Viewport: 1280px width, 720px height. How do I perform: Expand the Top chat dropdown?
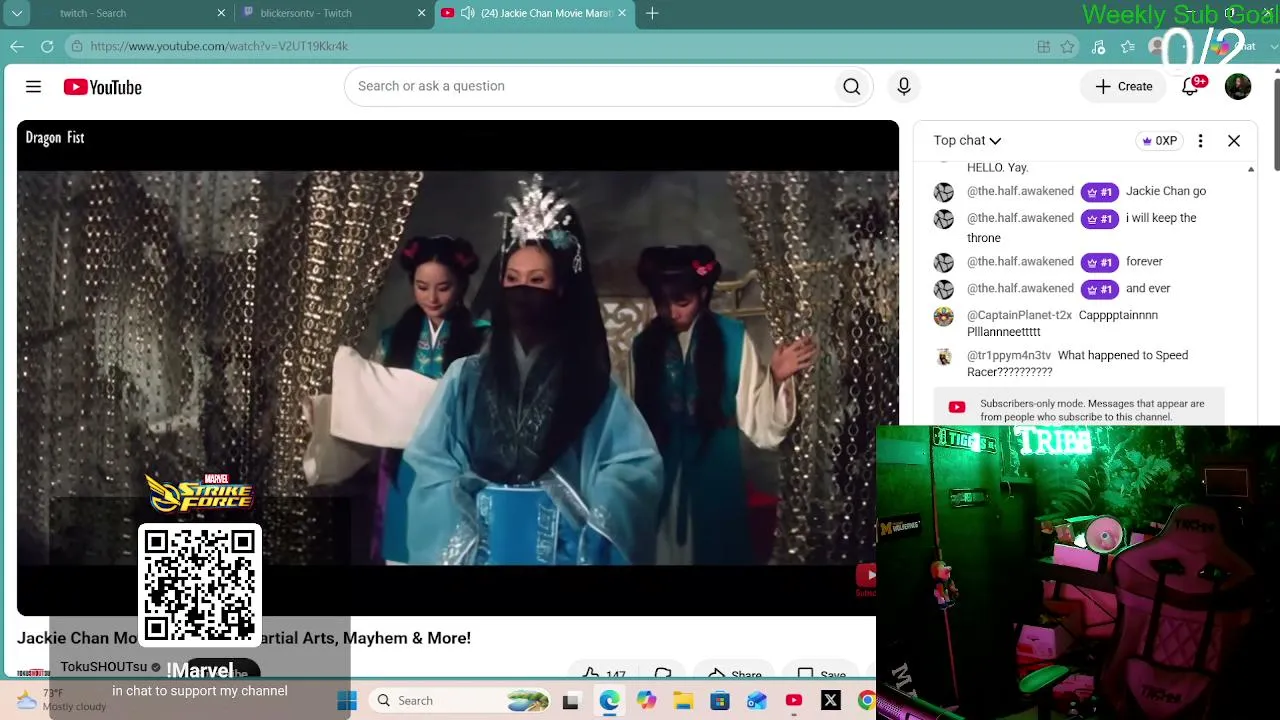point(967,141)
